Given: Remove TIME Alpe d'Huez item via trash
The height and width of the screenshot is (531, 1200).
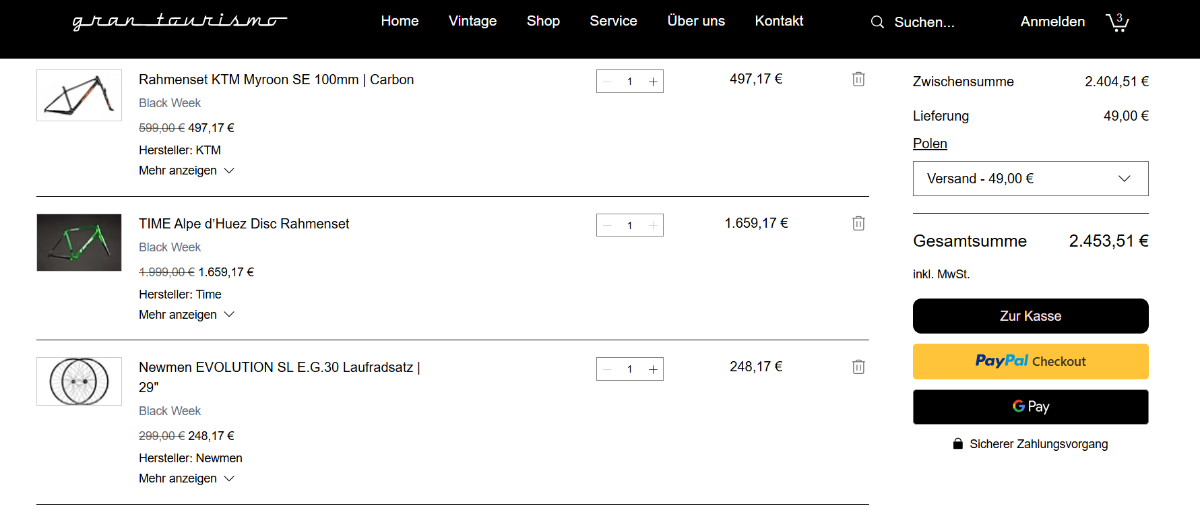Looking at the screenshot, I should tap(858, 223).
